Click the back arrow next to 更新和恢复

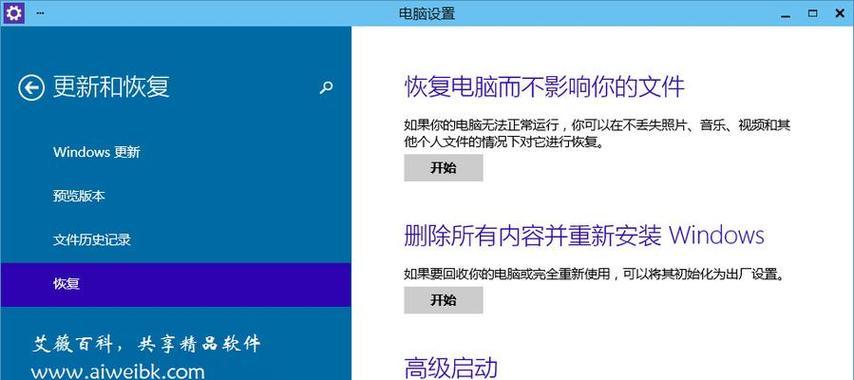(x=31, y=88)
